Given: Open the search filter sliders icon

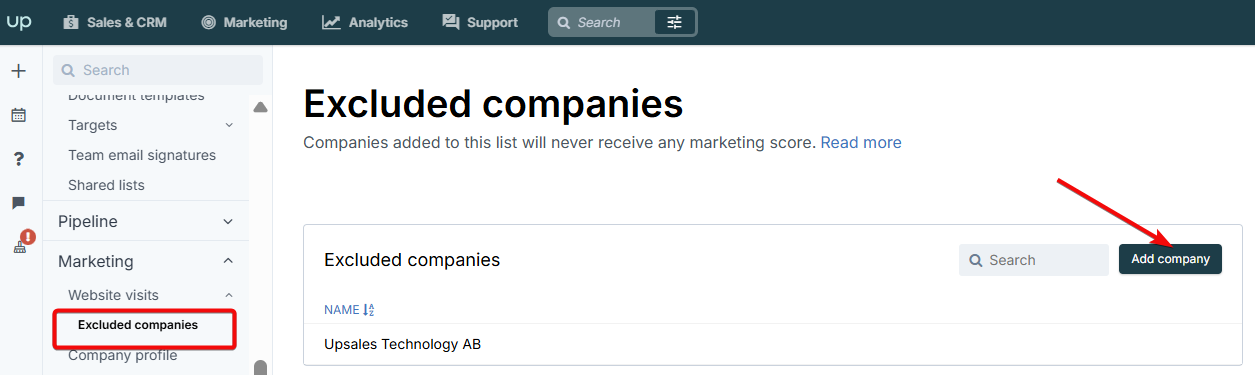Looking at the screenshot, I should tap(674, 22).
